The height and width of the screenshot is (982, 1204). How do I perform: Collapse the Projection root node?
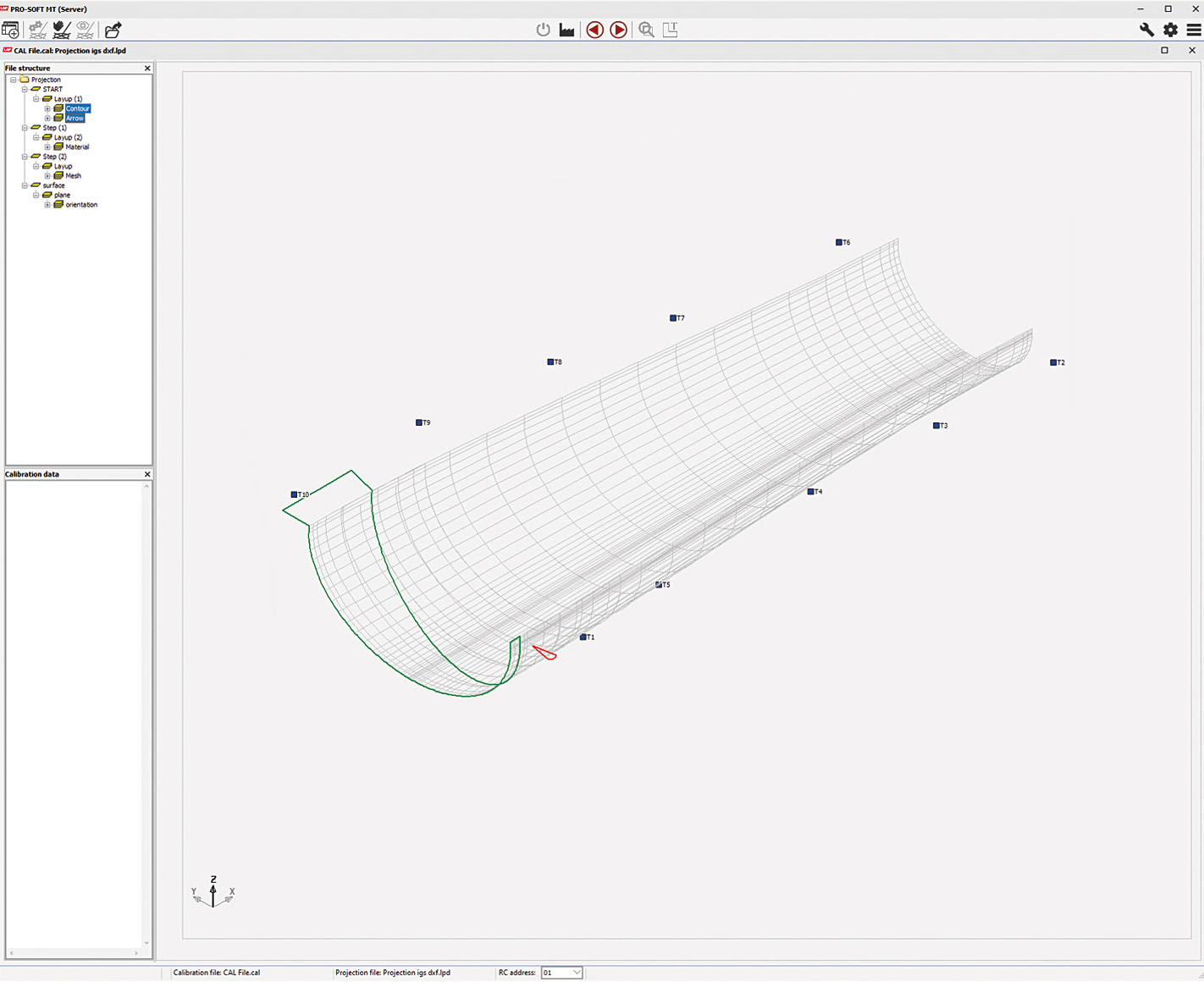[x=14, y=80]
